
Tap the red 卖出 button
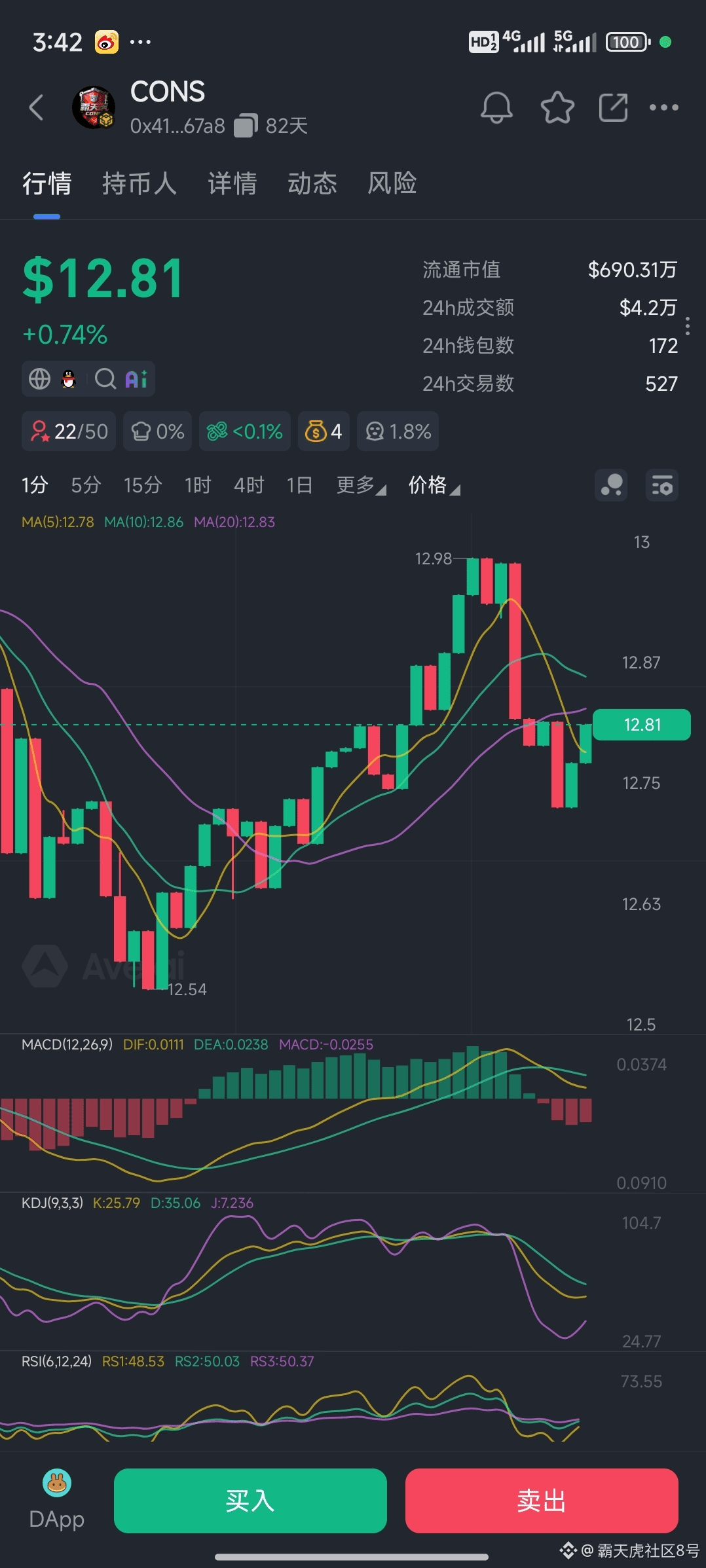(542, 1501)
